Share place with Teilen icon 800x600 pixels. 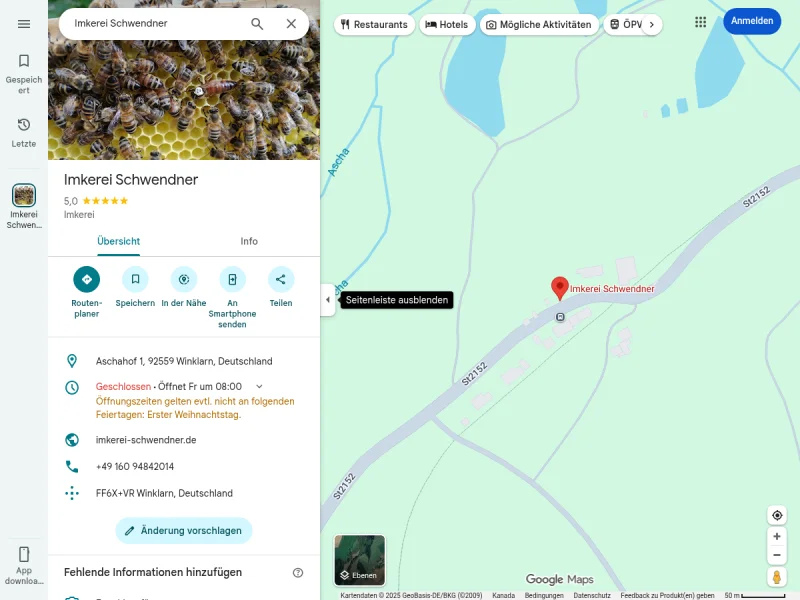point(281,280)
